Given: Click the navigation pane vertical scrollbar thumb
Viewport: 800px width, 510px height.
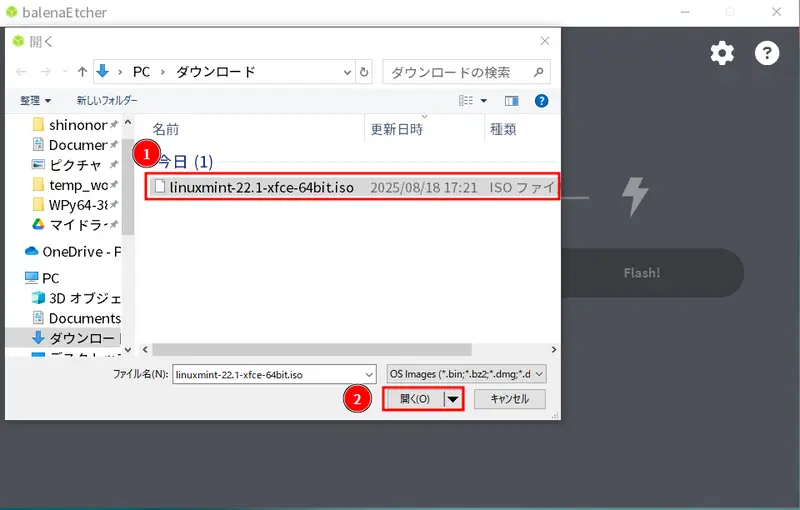Looking at the screenshot, I should pyautogui.click(x=128, y=186).
